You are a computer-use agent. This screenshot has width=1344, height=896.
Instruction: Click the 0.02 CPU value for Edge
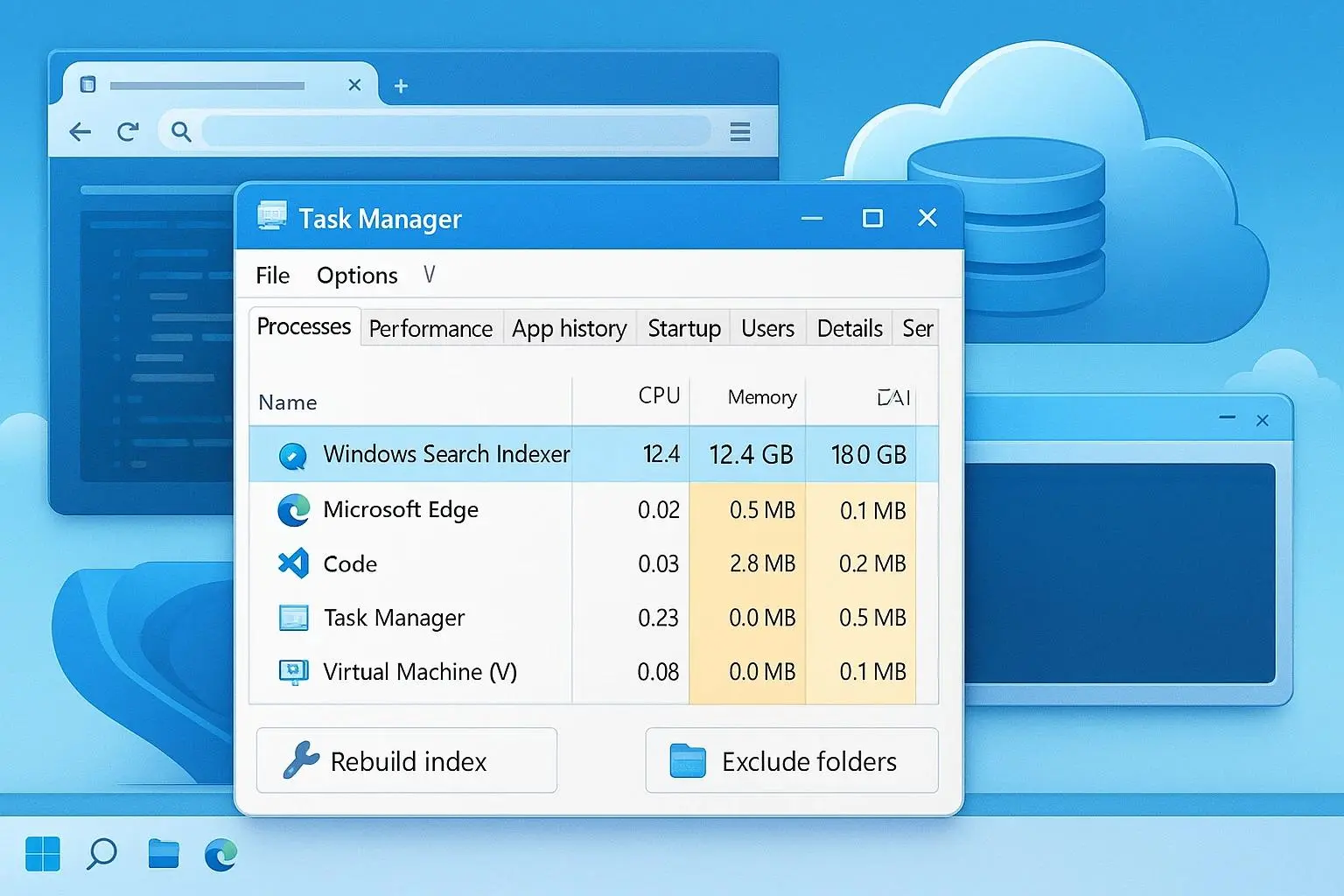(659, 510)
